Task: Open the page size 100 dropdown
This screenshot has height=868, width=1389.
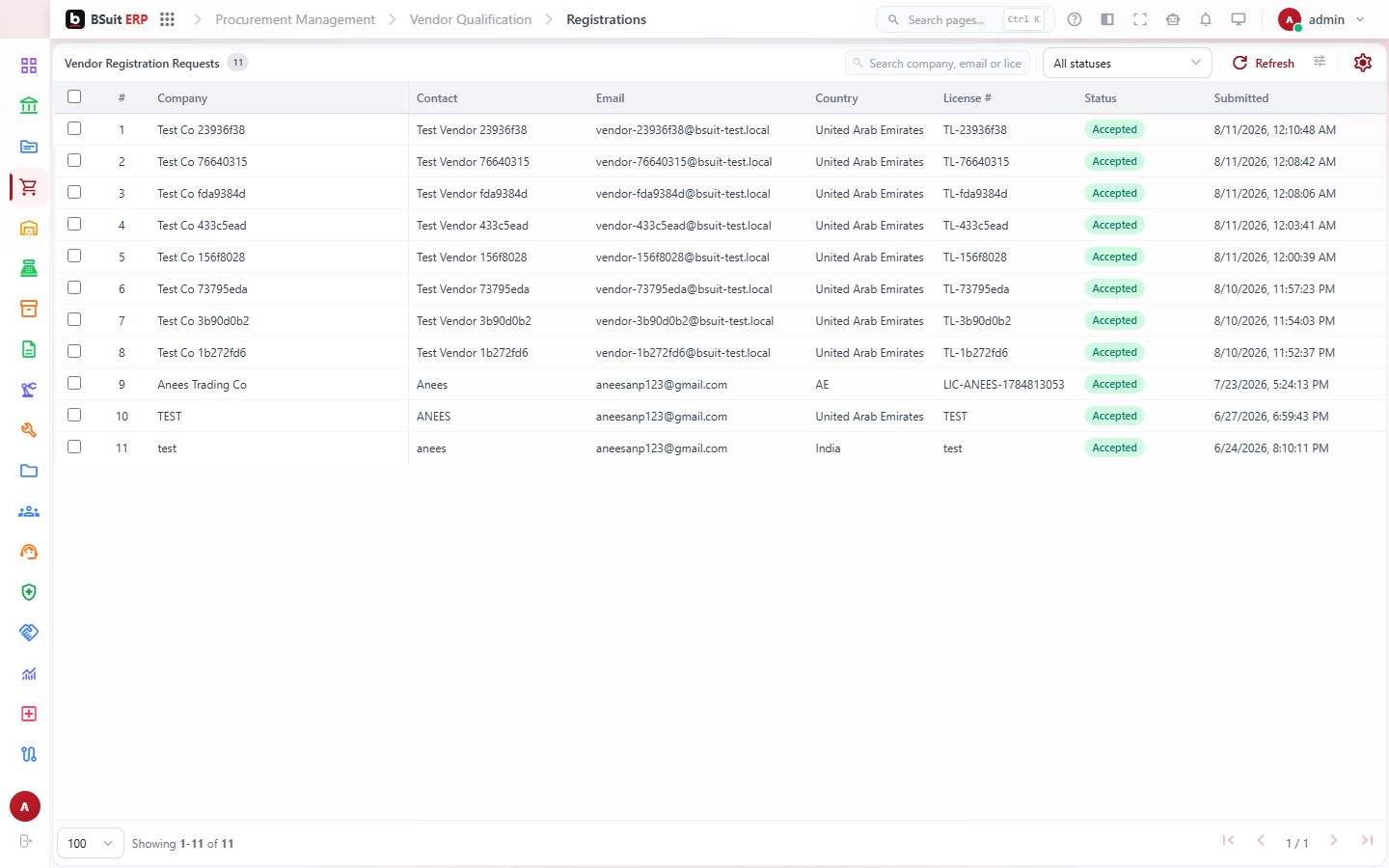Action: [91, 843]
